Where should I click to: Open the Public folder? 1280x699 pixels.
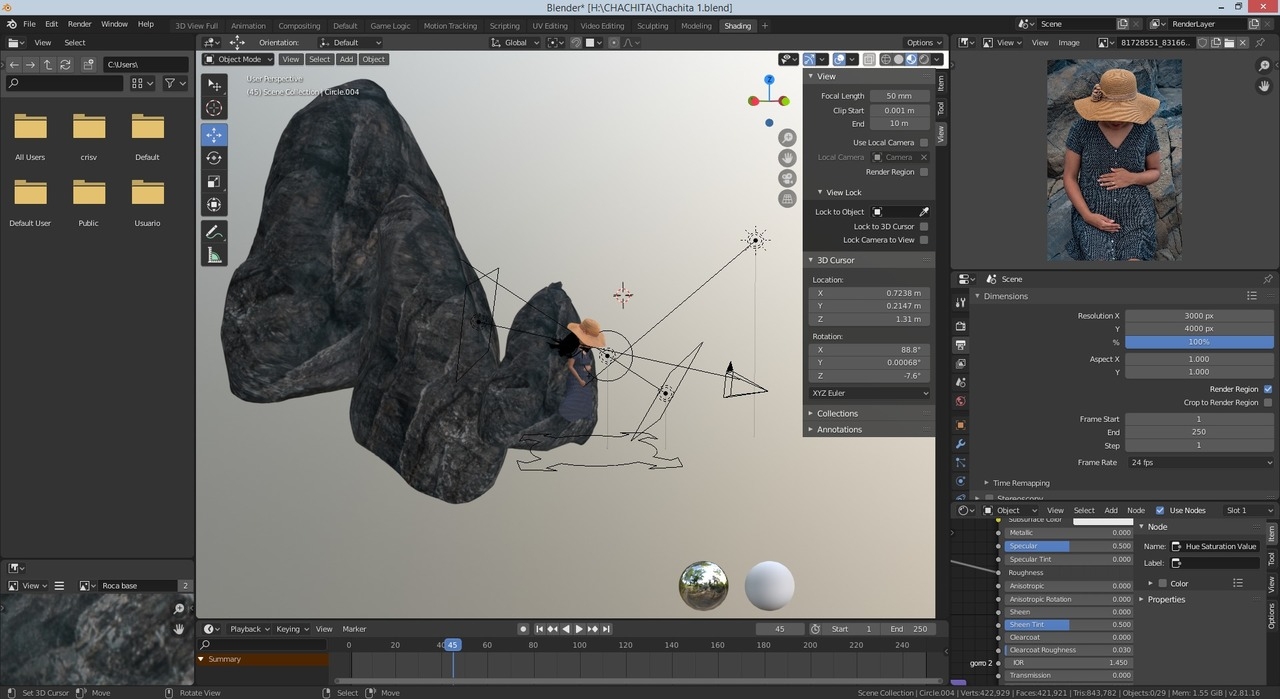(89, 202)
